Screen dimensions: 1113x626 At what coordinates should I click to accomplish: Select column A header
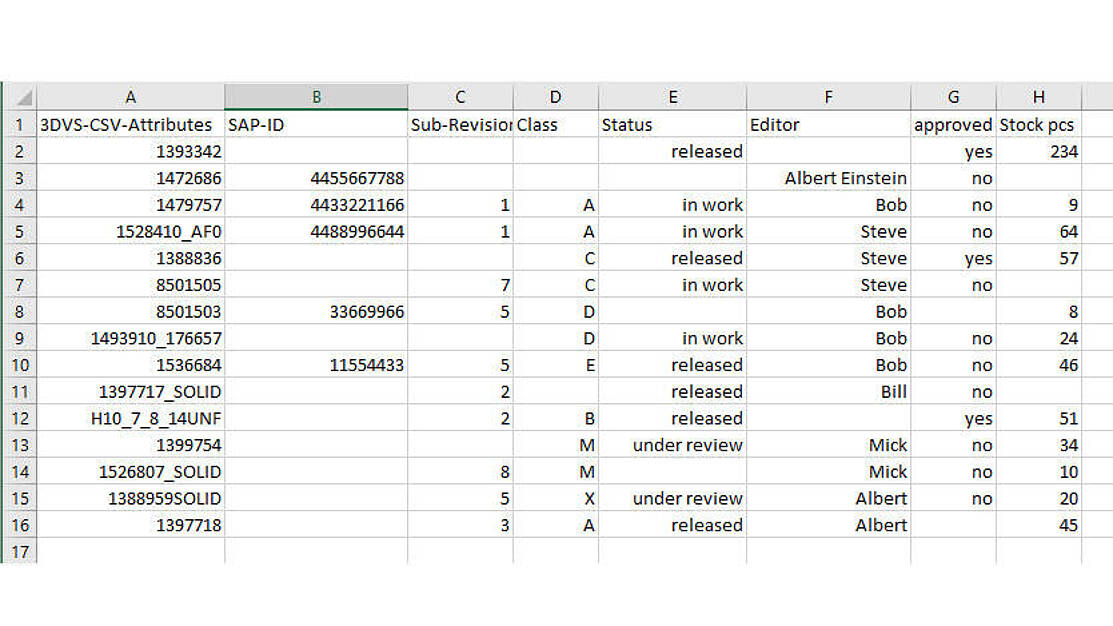[x=131, y=97]
